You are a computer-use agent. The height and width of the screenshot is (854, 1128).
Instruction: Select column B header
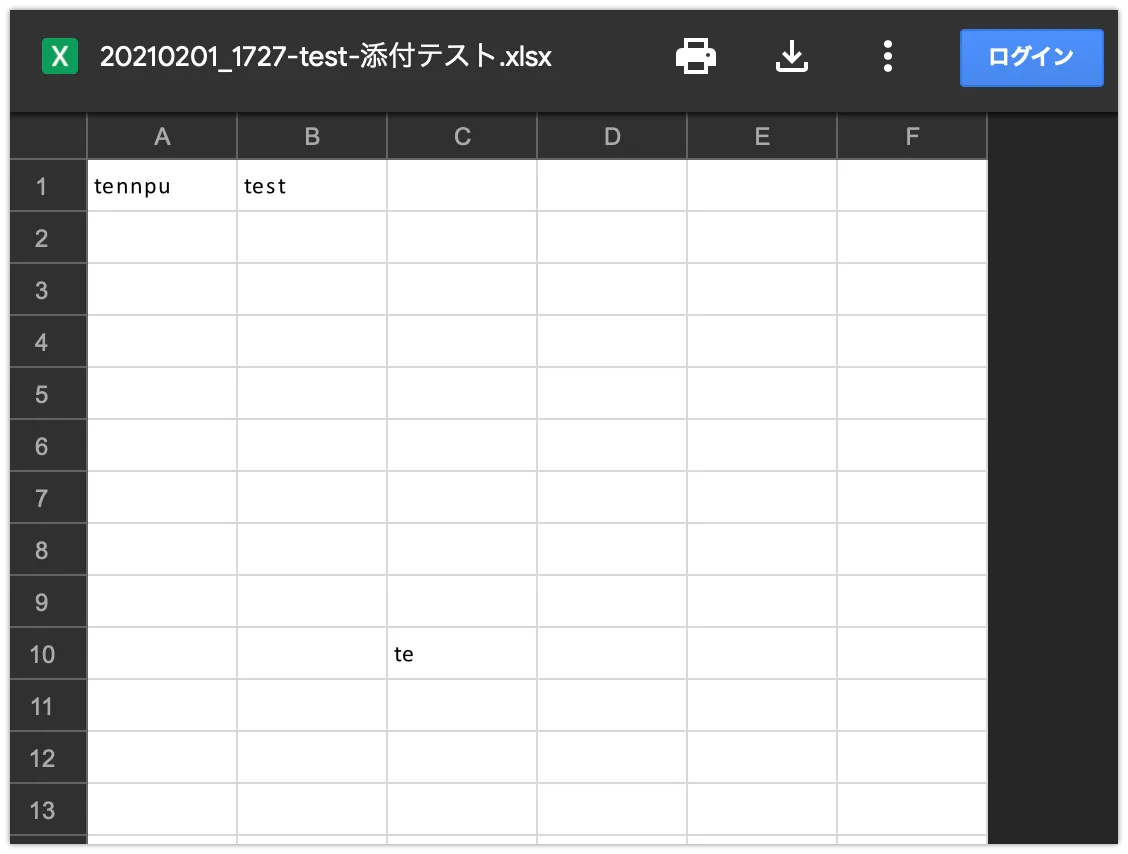click(x=312, y=137)
